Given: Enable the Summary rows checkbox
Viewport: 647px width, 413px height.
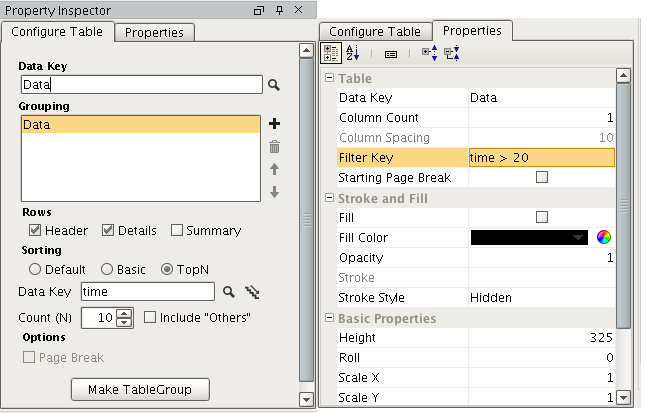Looking at the screenshot, I should (177, 230).
